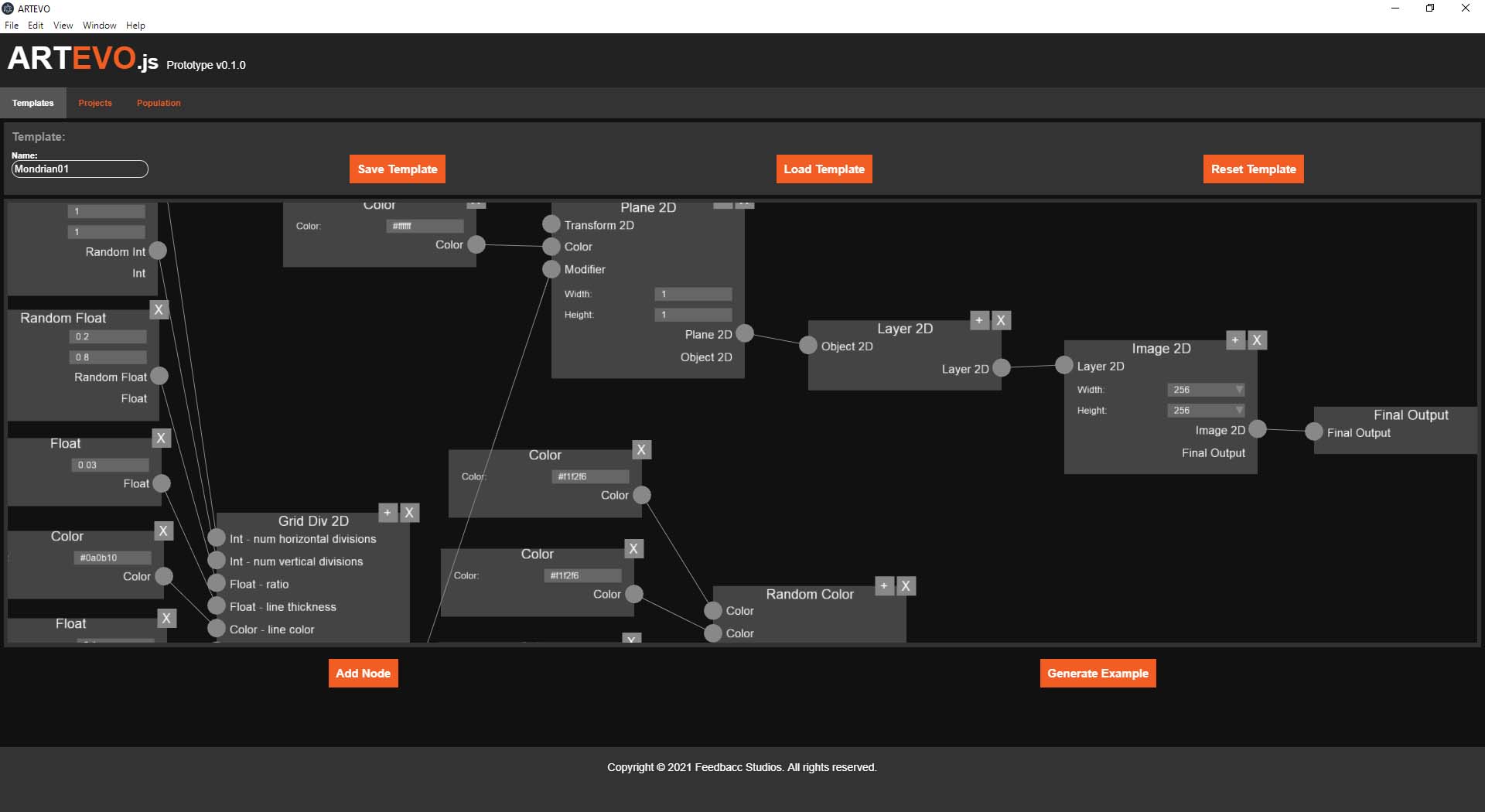The image size is (1485, 812).
Task: Click the #0a0b10 color value field
Action: click(x=114, y=558)
